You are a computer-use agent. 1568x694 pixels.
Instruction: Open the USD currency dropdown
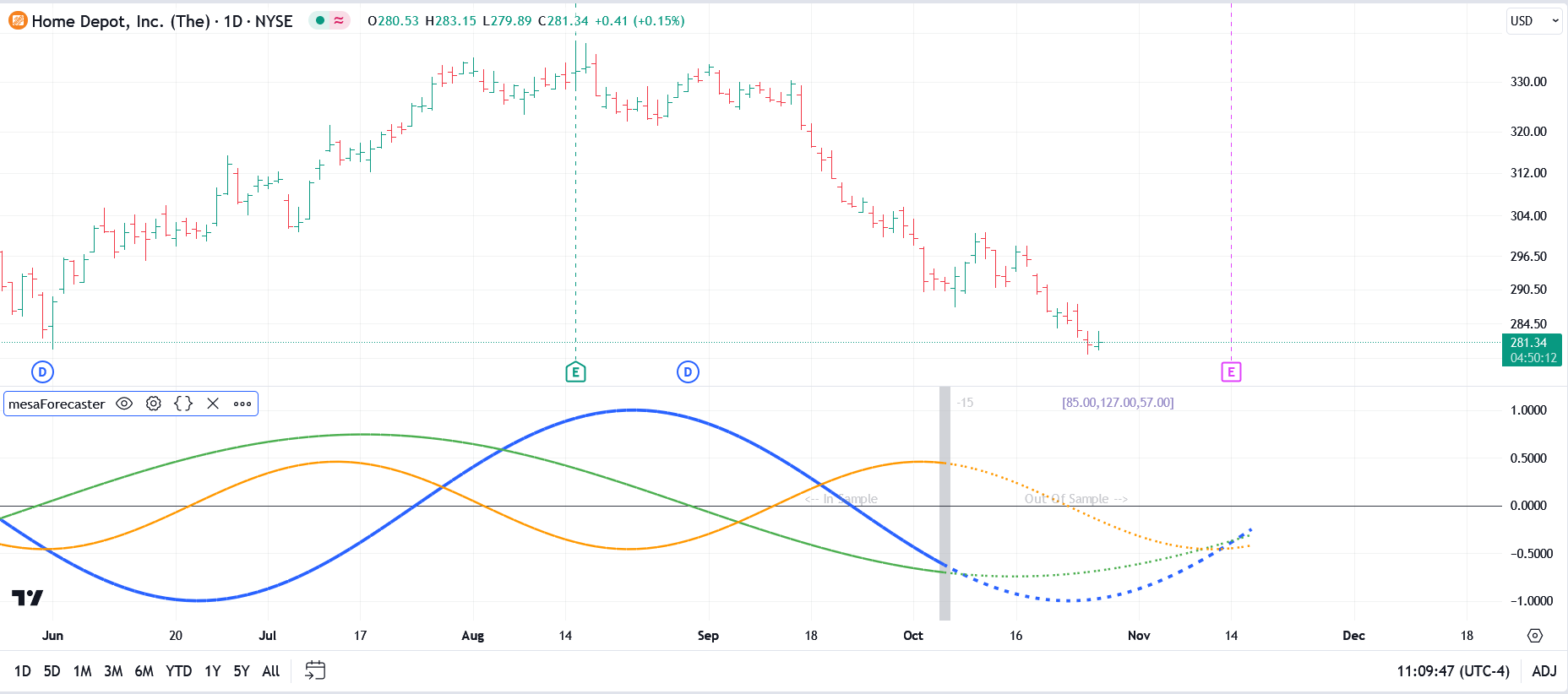1534,21
